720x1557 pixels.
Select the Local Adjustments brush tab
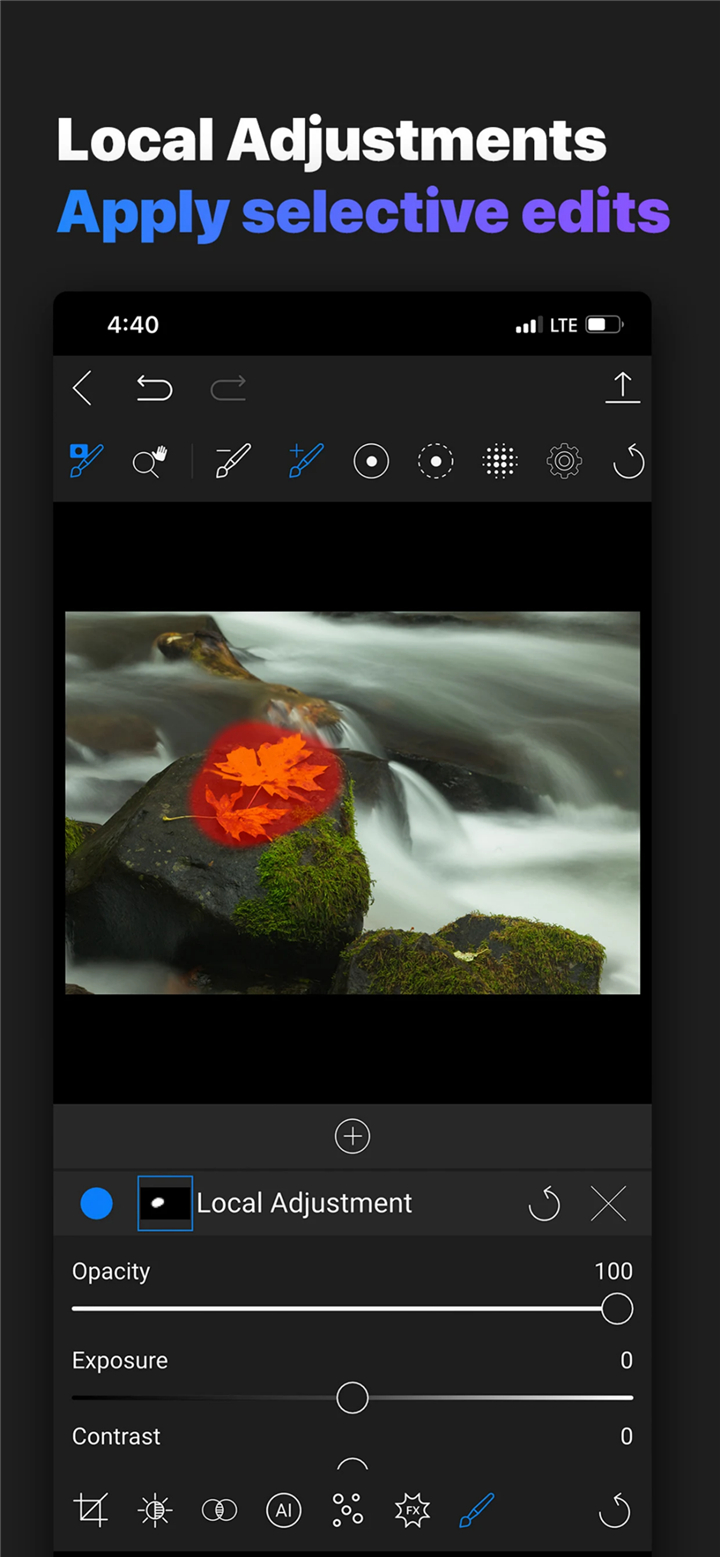coord(477,1509)
